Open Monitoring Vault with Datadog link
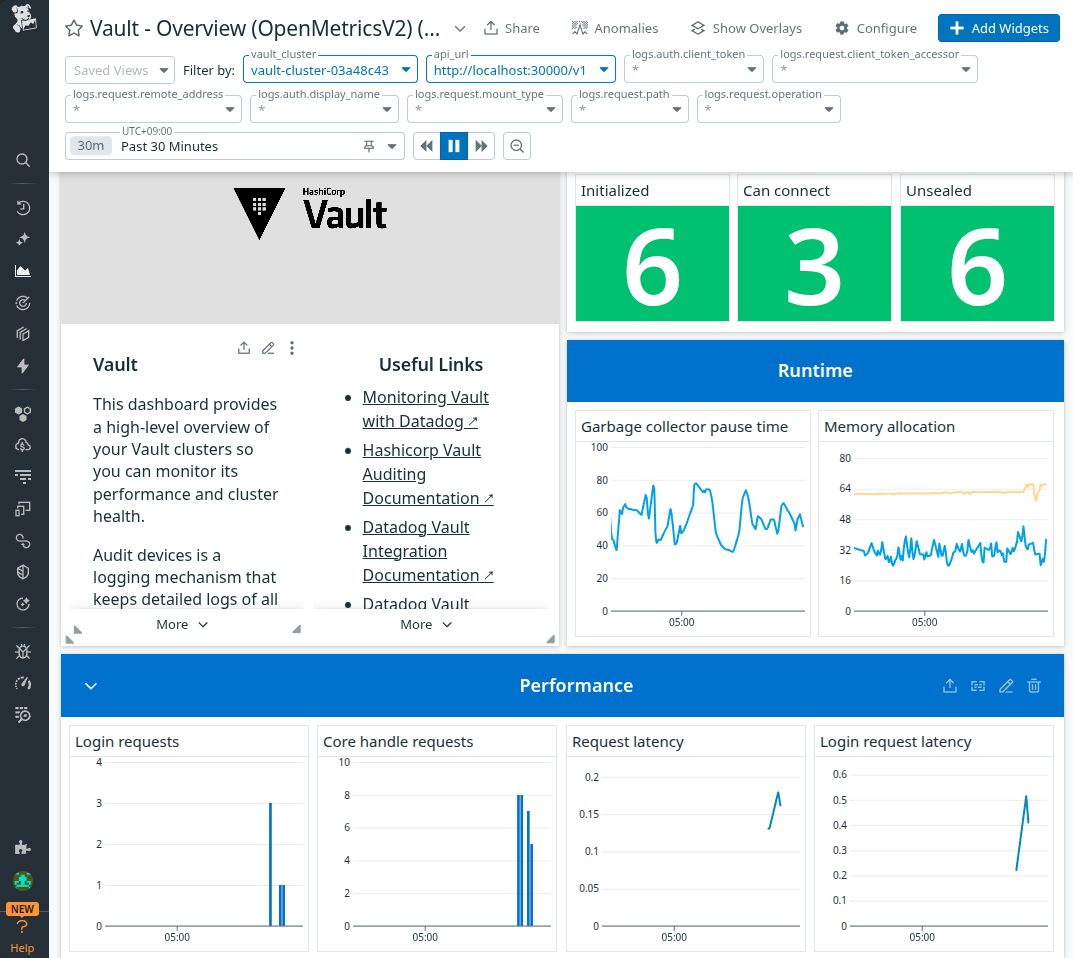Screen dimensions: 1073x958 point(426,409)
